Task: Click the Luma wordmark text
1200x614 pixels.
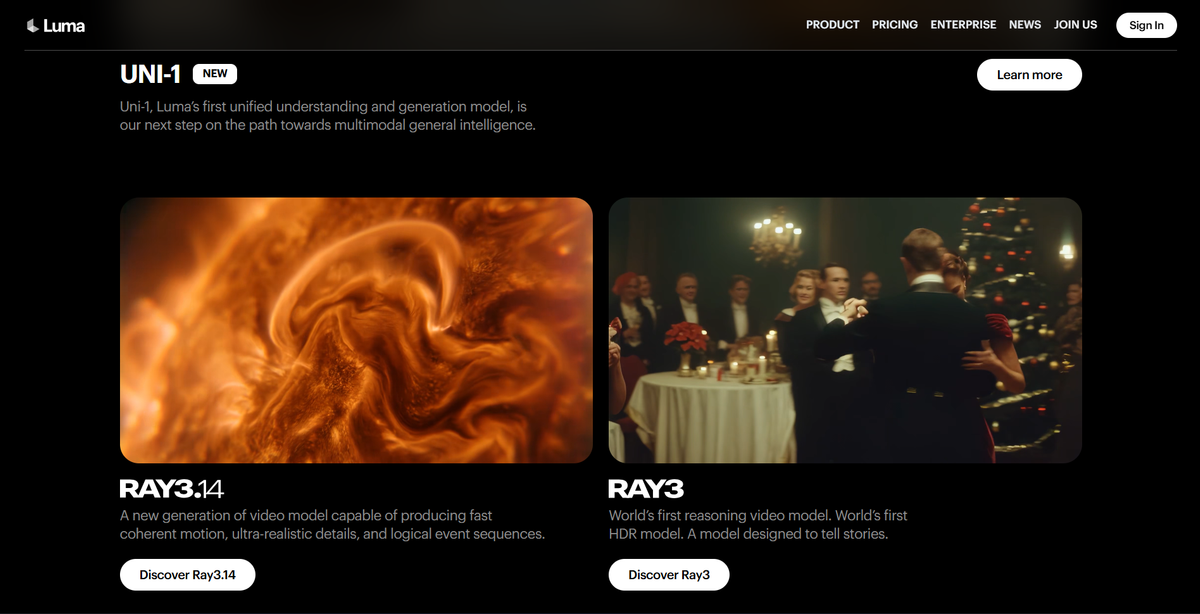Action: (64, 25)
